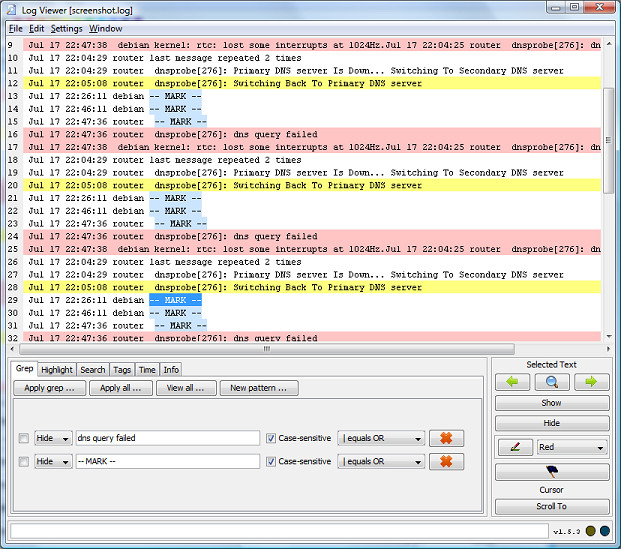Open 'equals OR' dropdown on dns query failed row
The image size is (621, 549).
coord(381,438)
